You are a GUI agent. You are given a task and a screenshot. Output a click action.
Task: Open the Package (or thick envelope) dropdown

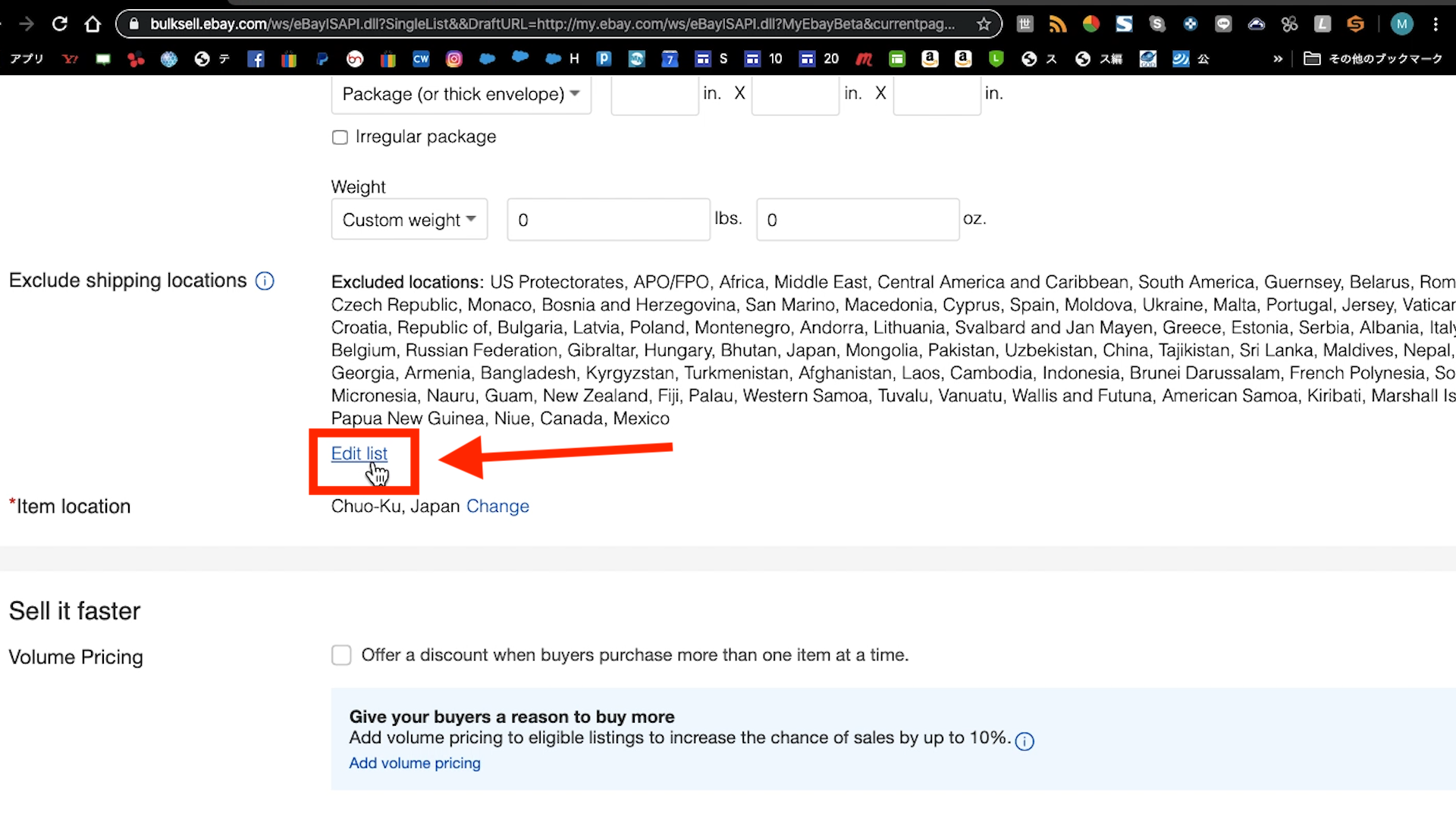click(461, 94)
